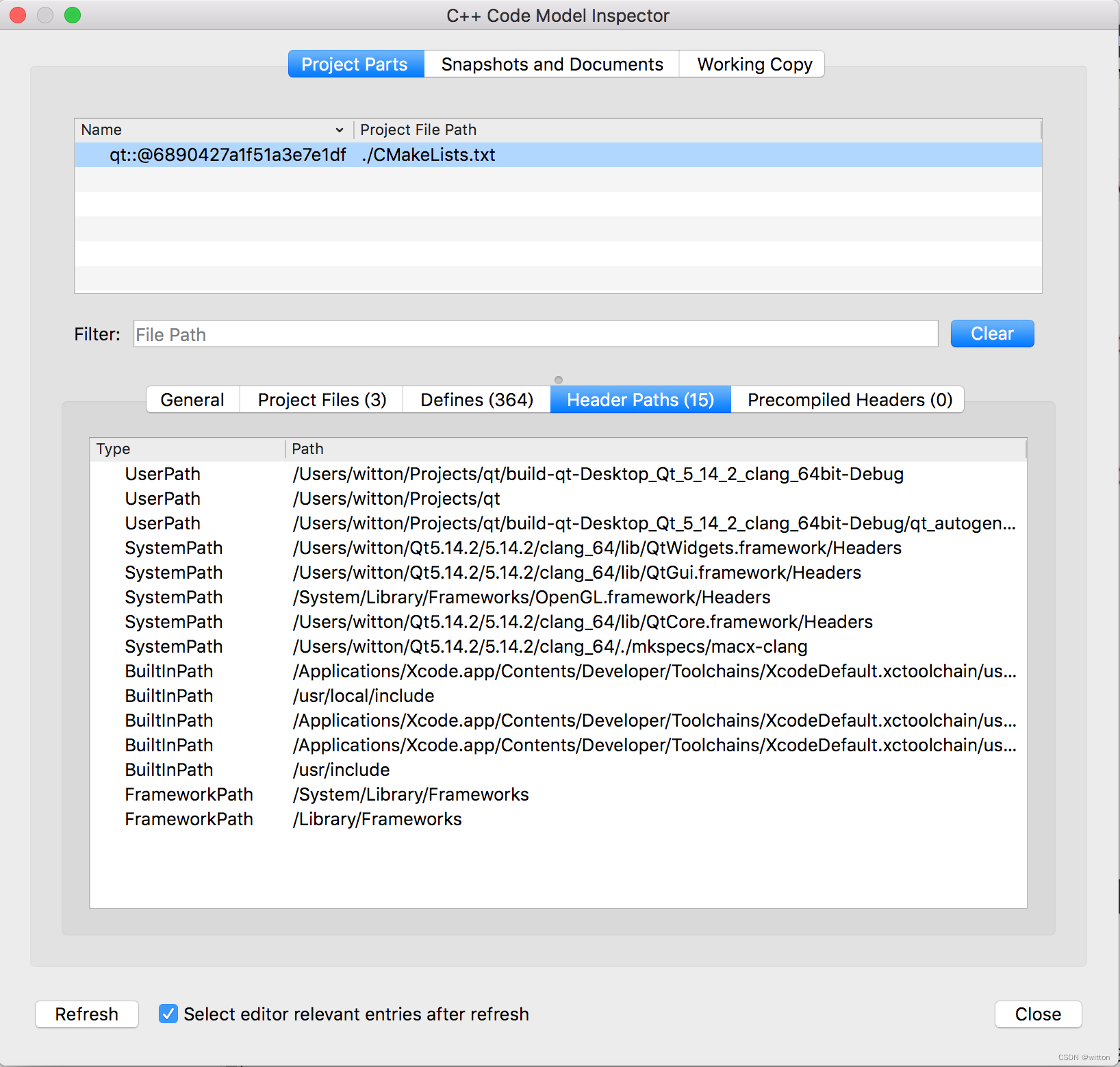
Task: Click the Type column header
Action: coord(114,449)
